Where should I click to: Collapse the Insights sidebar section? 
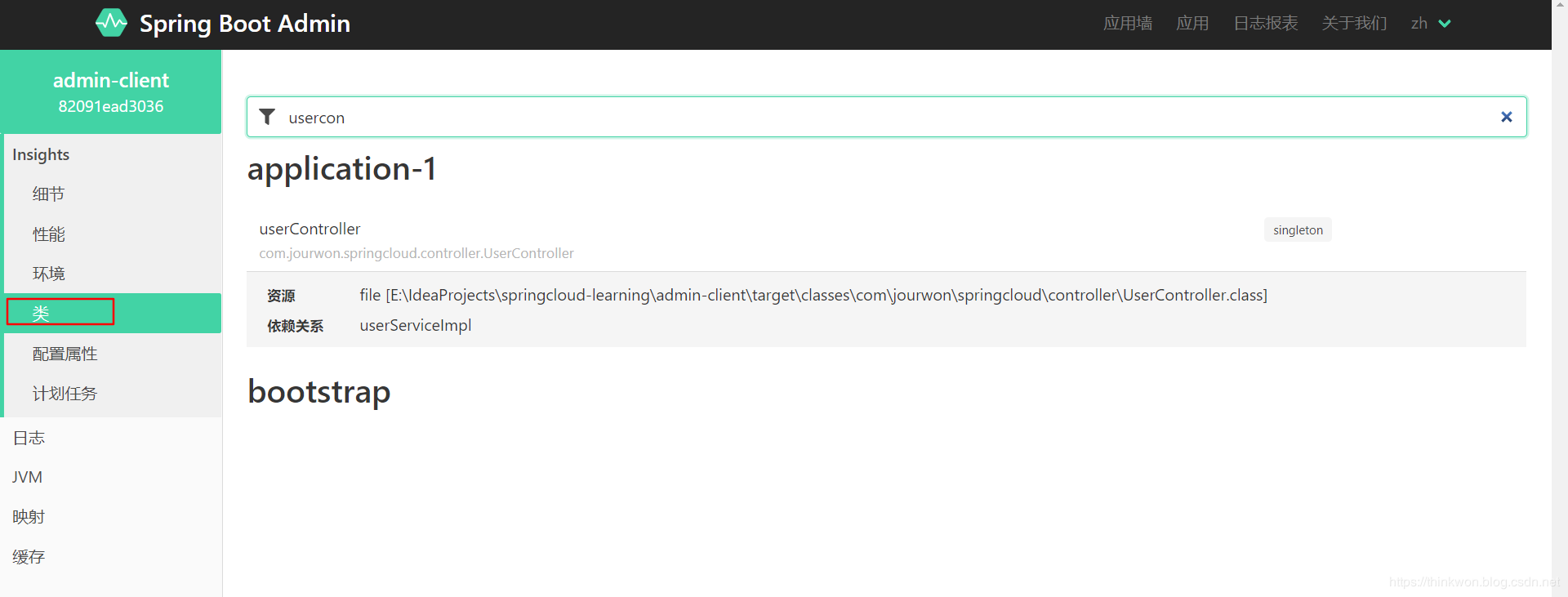pos(41,154)
